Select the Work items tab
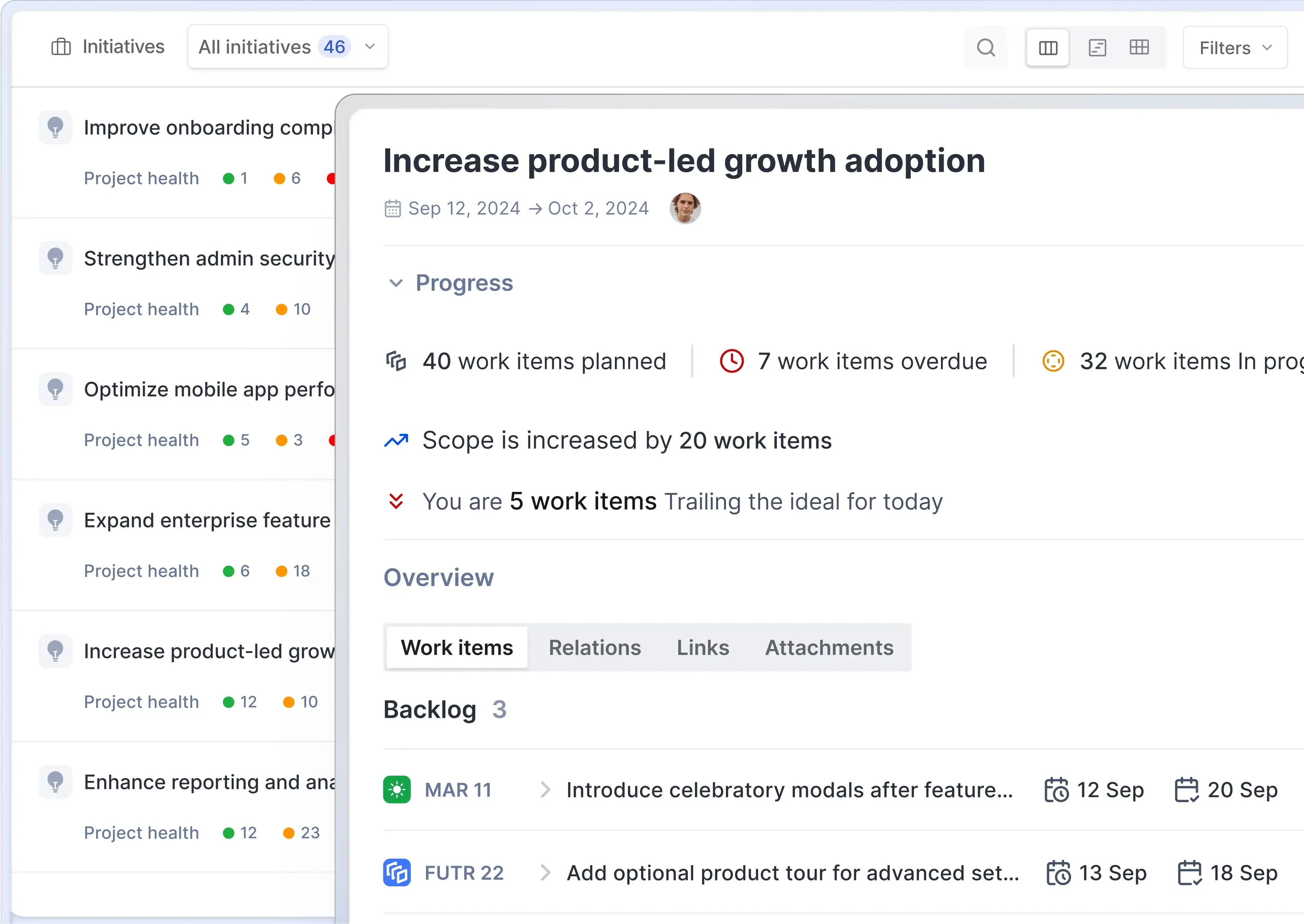The height and width of the screenshot is (924, 1304). point(456,647)
